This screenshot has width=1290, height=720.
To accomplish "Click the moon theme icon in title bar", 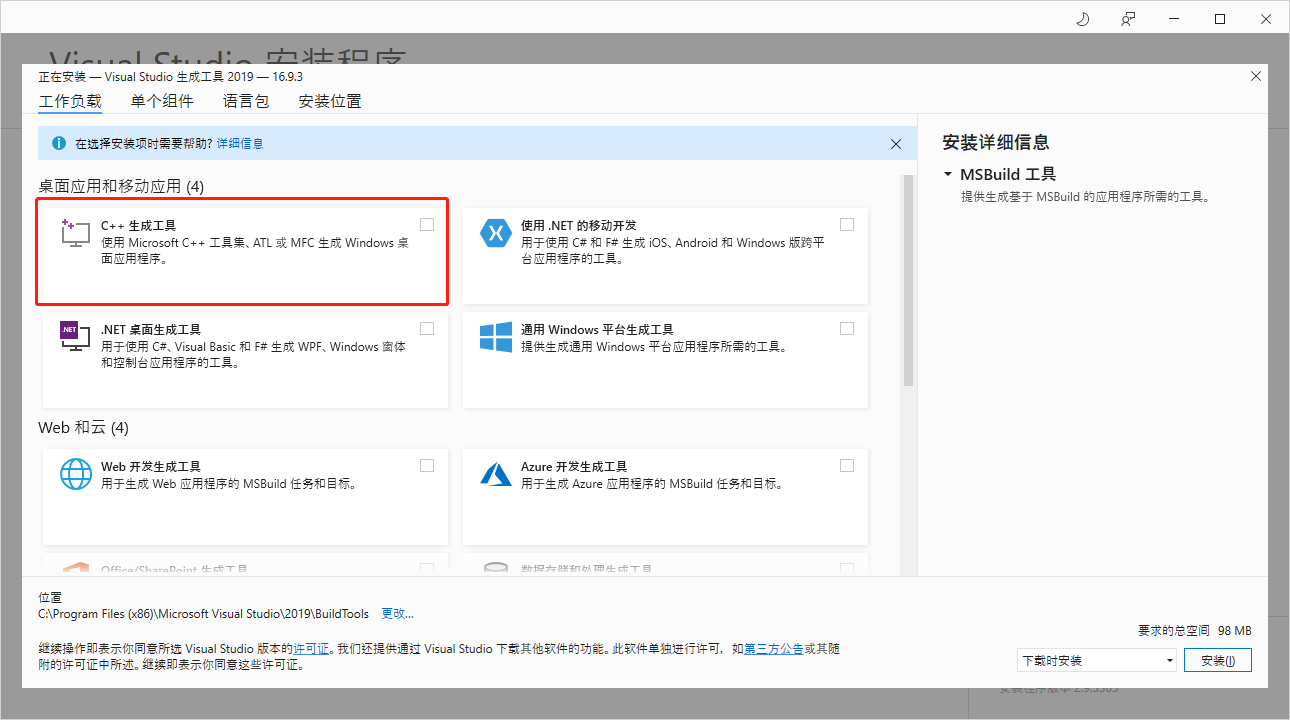I will click(x=1082, y=19).
